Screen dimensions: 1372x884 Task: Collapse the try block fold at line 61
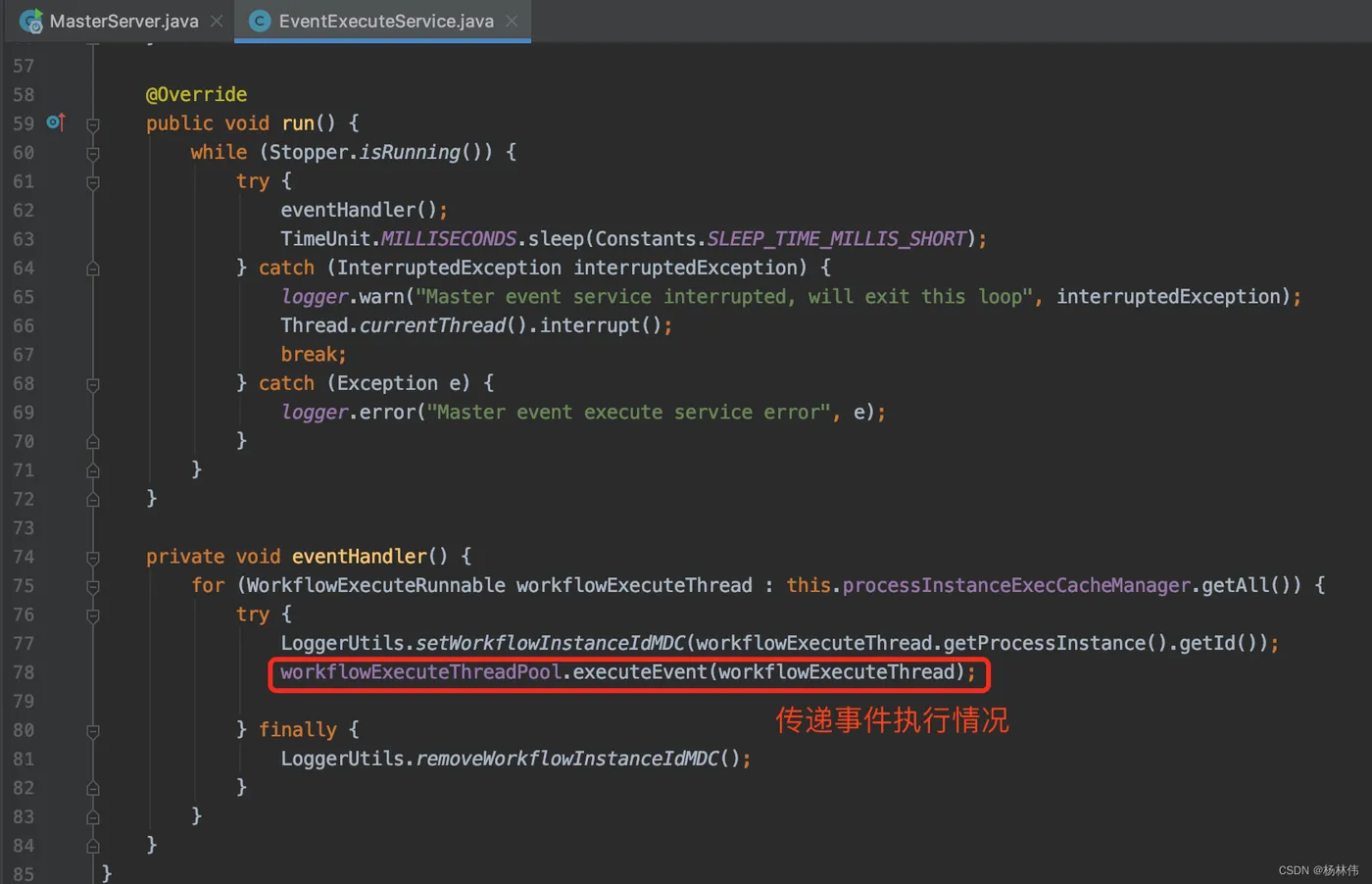point(93,182)
